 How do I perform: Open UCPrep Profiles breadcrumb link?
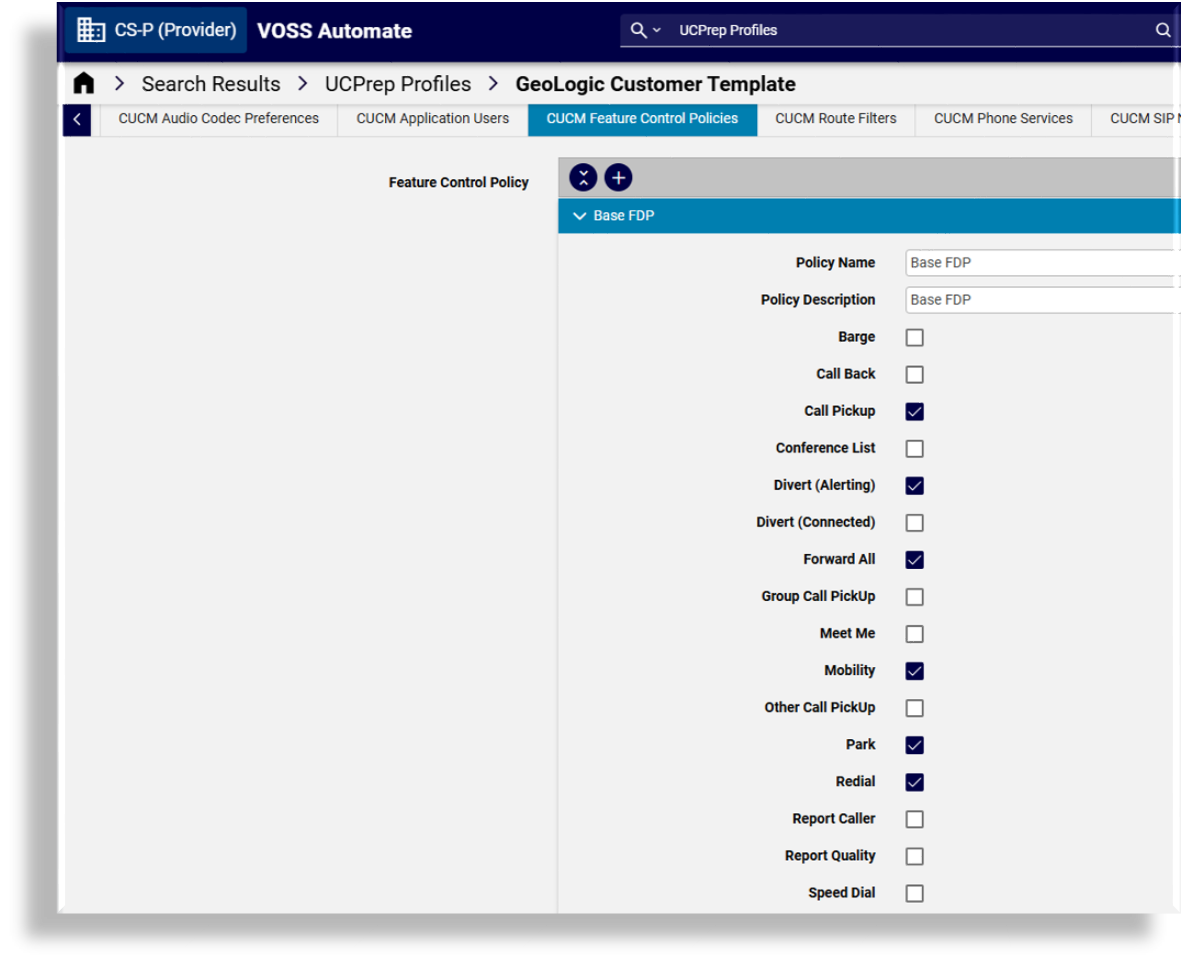coord(398,84)
